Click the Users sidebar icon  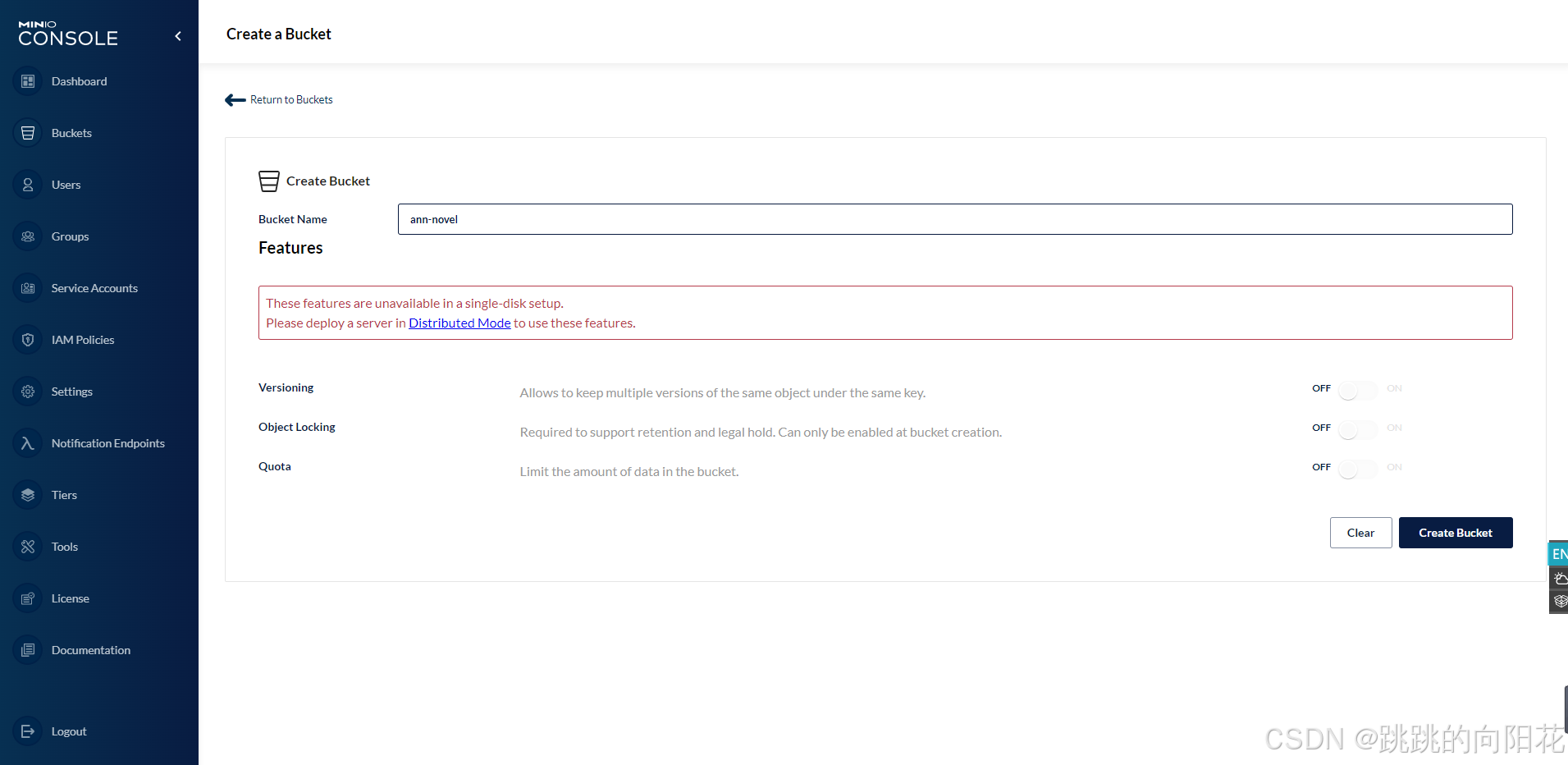coord(28,185)
